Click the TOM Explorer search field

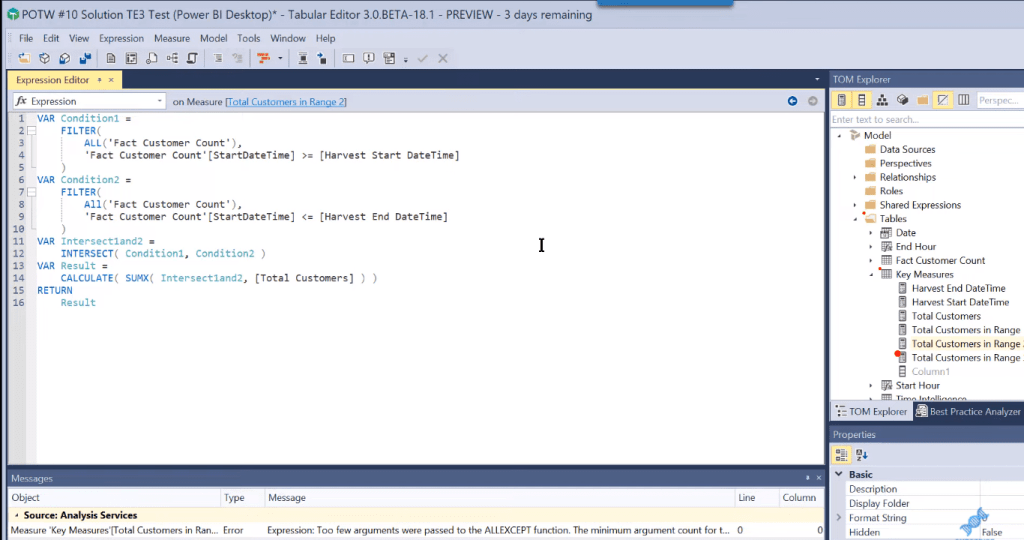[x=927, y=119]
